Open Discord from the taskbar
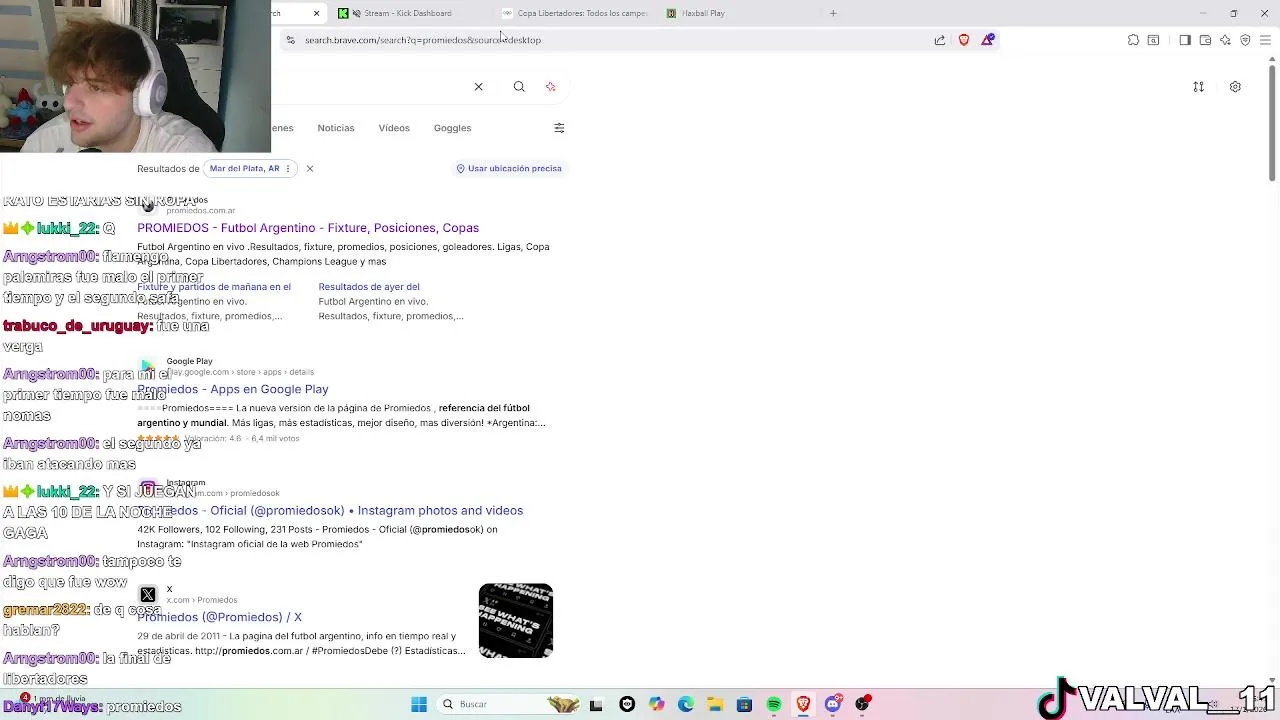 [833, 704]
